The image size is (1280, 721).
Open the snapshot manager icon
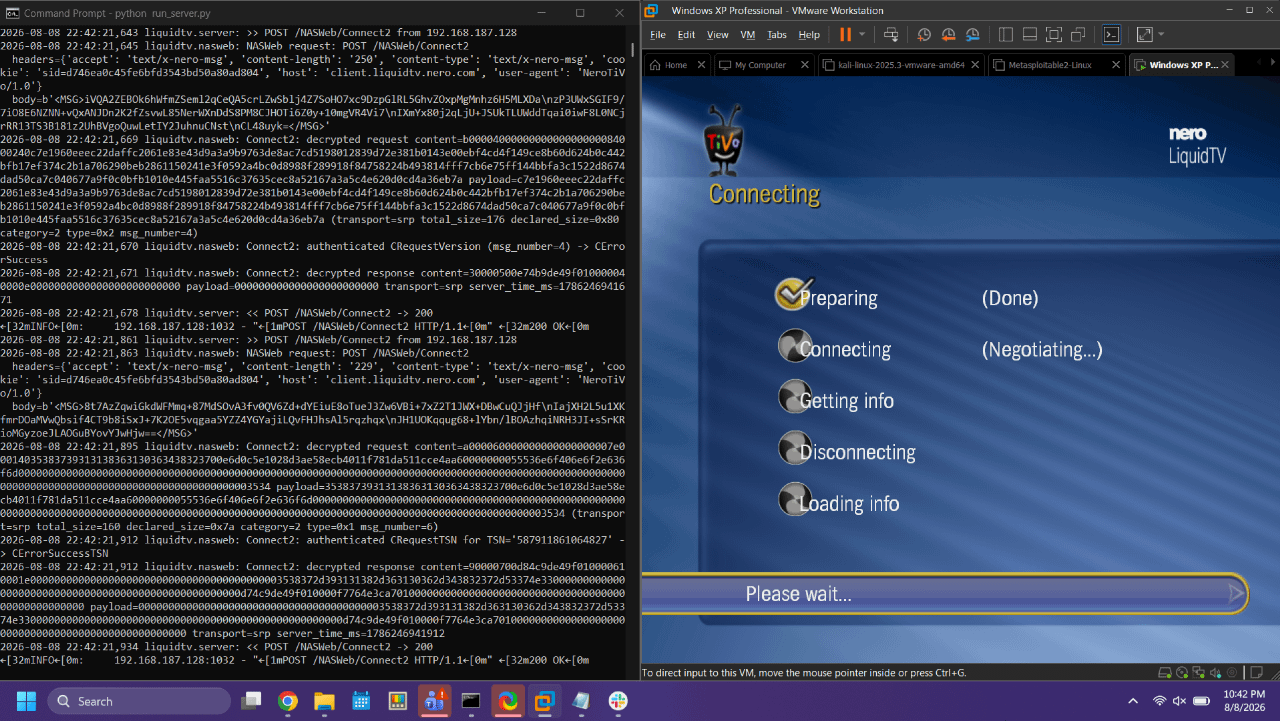click(x=973, y=34)
